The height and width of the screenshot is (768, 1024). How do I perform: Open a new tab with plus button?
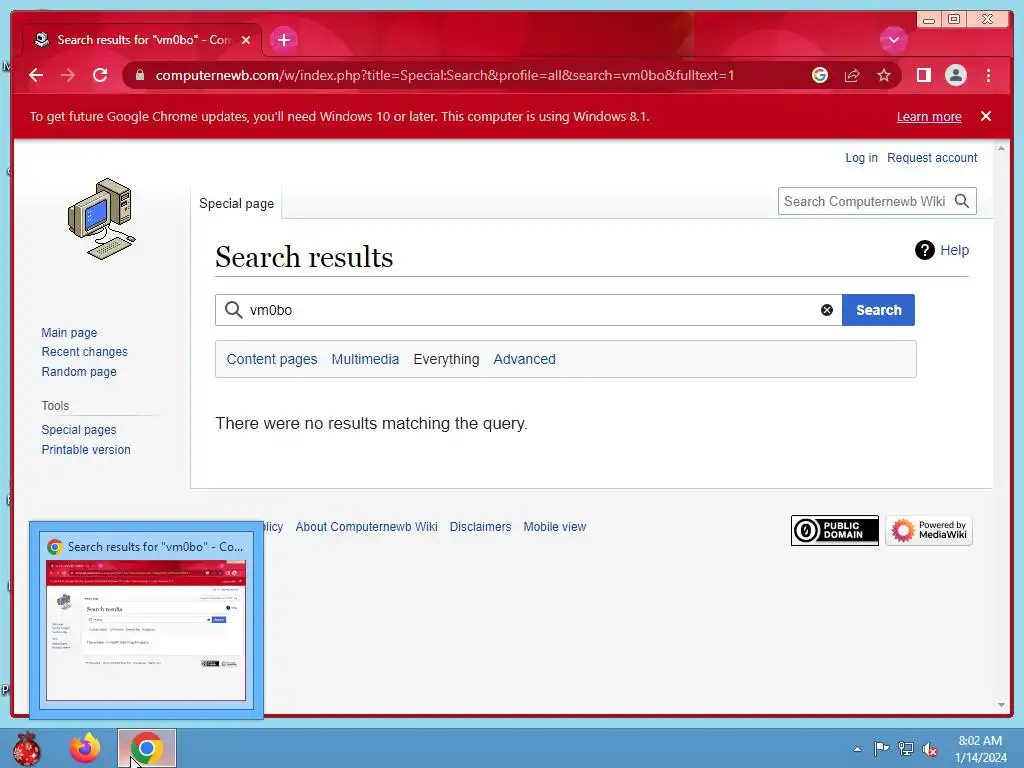283,40
